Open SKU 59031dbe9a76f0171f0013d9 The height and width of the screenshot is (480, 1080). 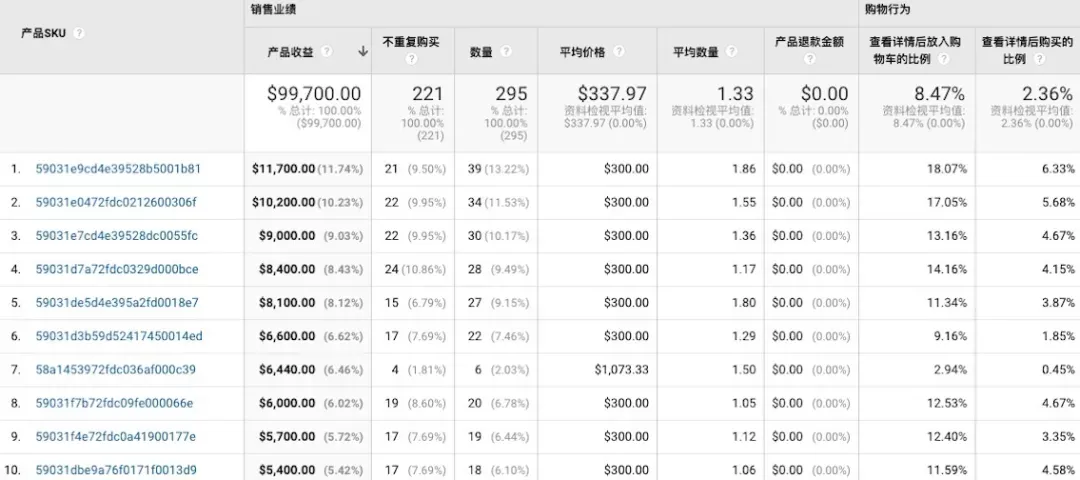[116, 470]
